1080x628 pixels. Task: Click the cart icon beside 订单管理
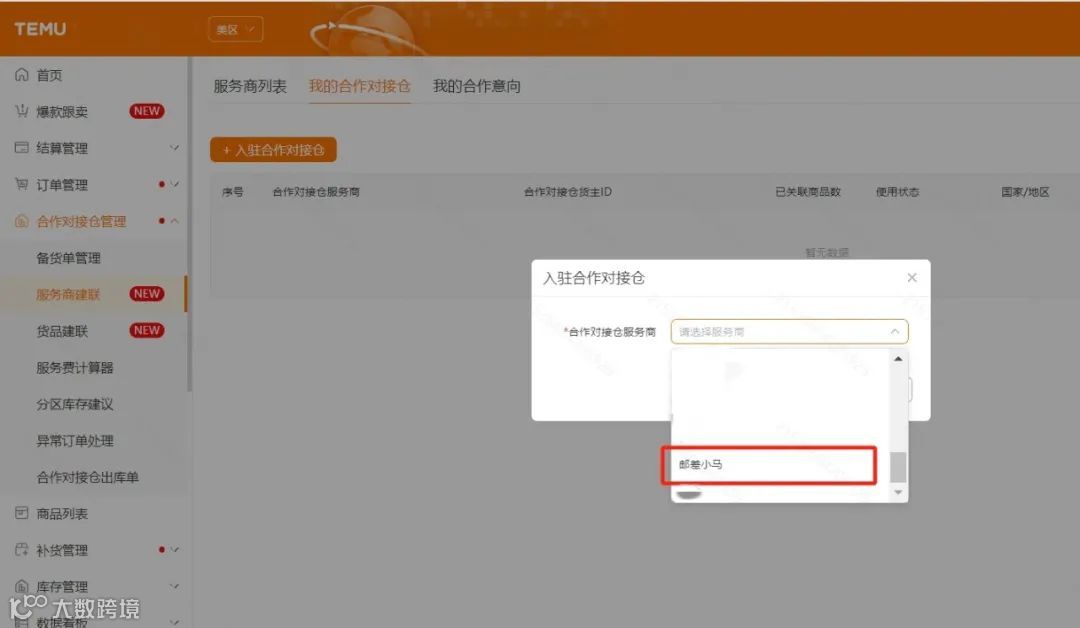pos(22,184)
